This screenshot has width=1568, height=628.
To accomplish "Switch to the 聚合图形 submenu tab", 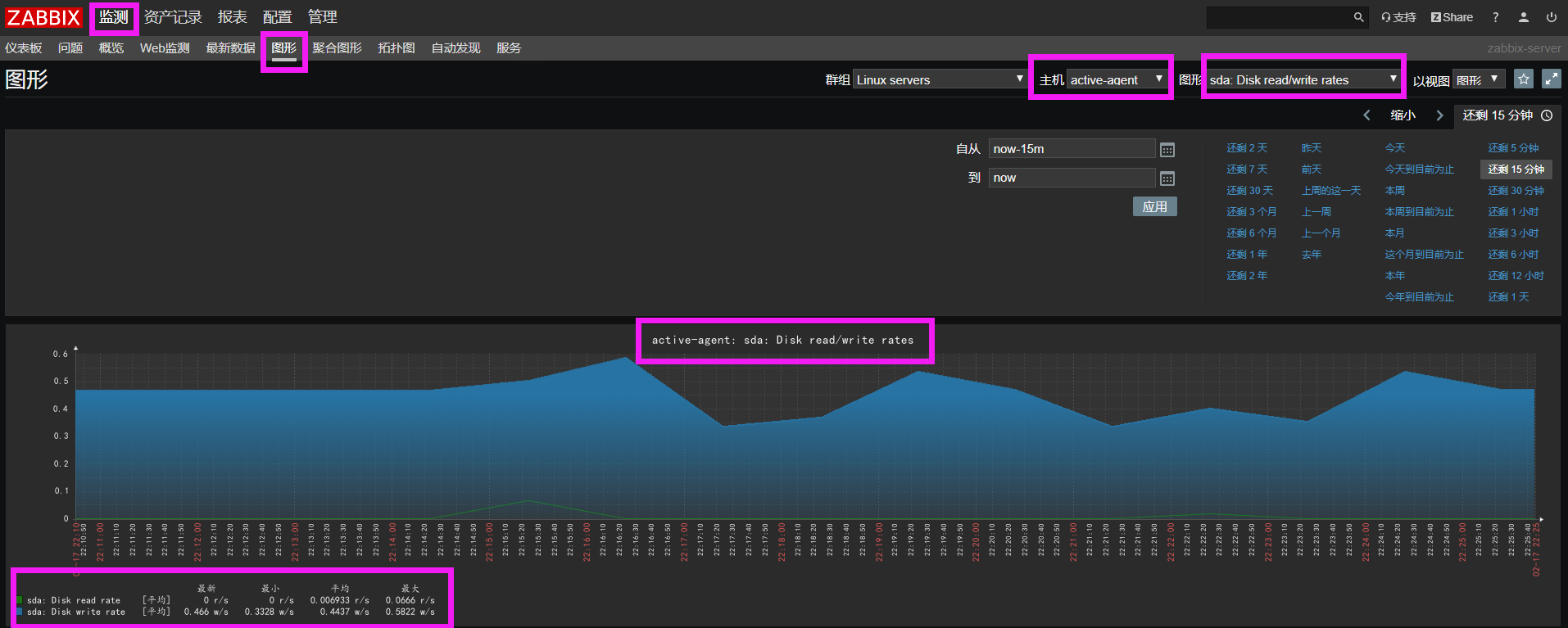I will [337, 48].
